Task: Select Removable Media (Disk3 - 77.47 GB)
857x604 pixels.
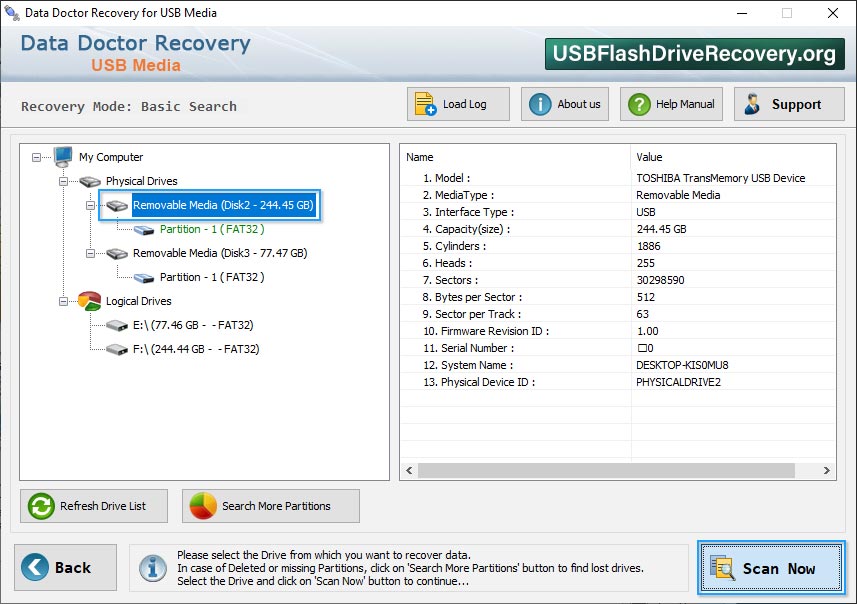Action: click(220, 253)
